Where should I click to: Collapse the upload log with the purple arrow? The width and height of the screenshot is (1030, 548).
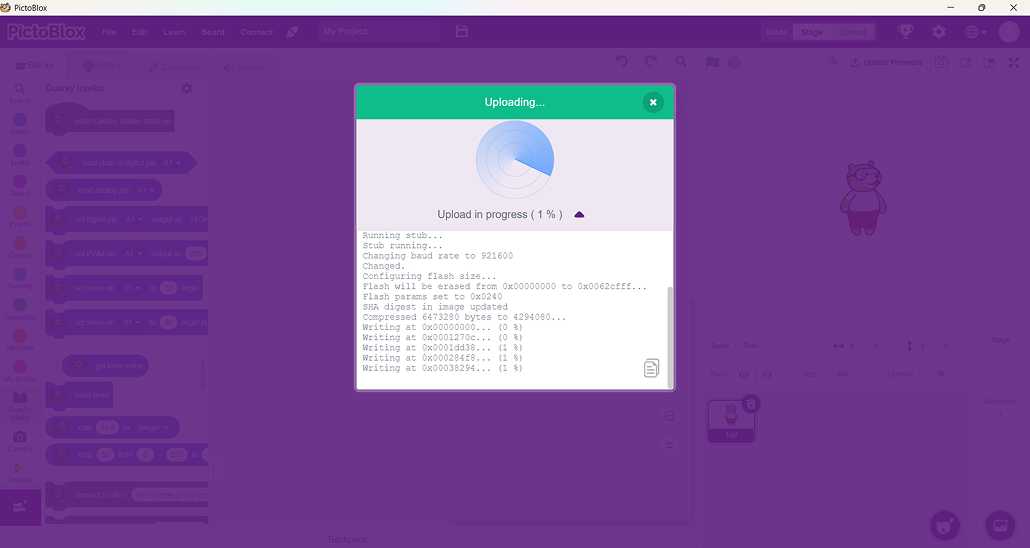tap(579, 215)
